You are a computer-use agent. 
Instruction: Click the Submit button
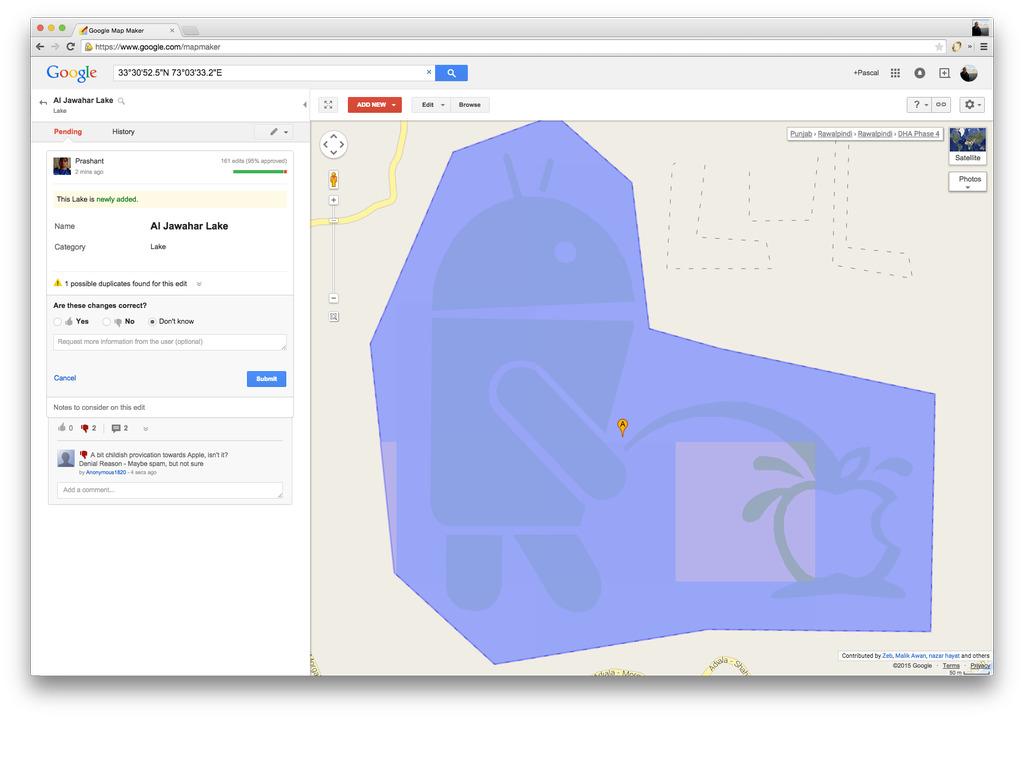point(266,379)
